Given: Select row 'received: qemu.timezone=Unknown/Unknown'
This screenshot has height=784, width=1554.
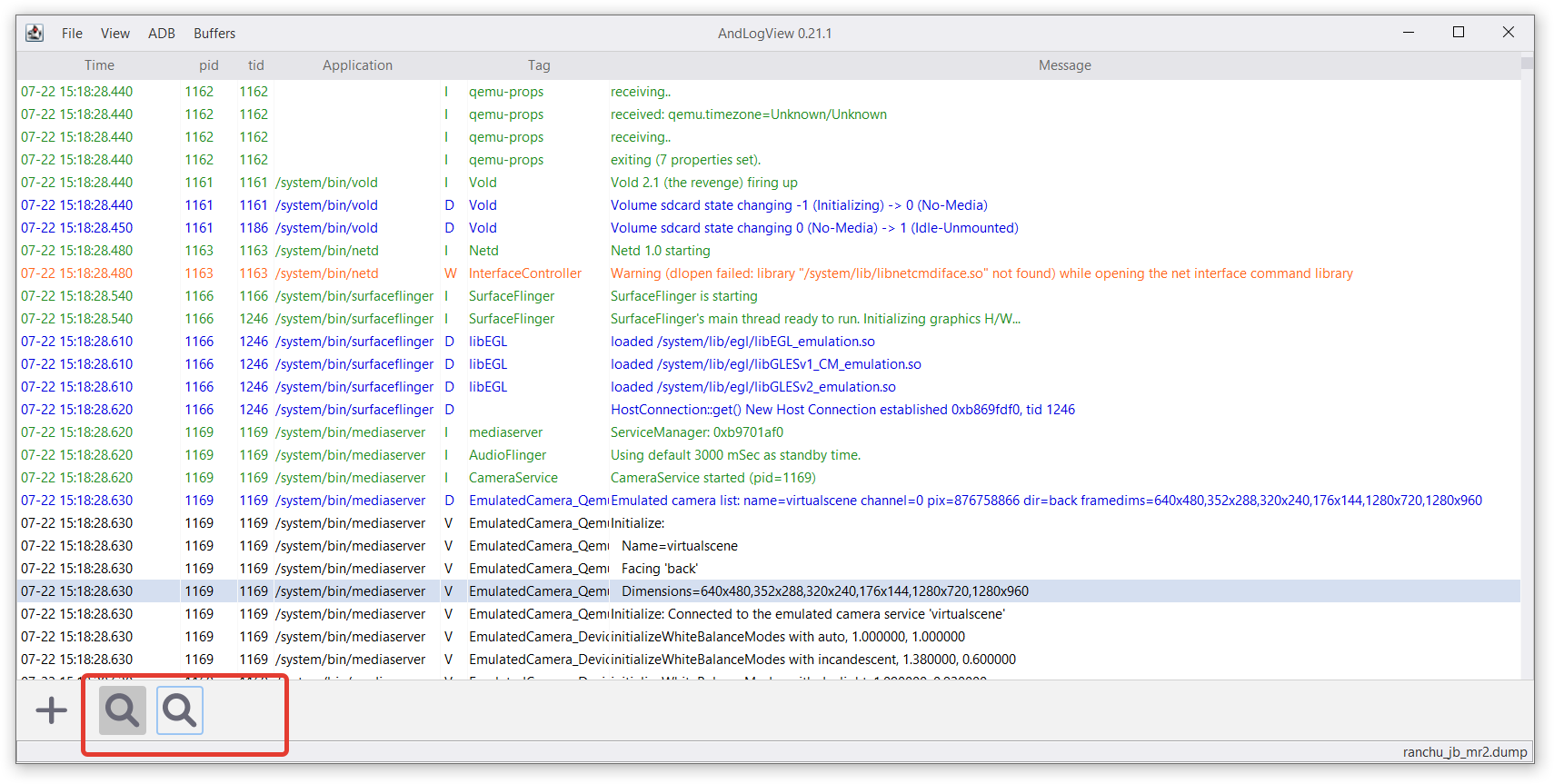Looking at the screenshot, I should point(768,114).
